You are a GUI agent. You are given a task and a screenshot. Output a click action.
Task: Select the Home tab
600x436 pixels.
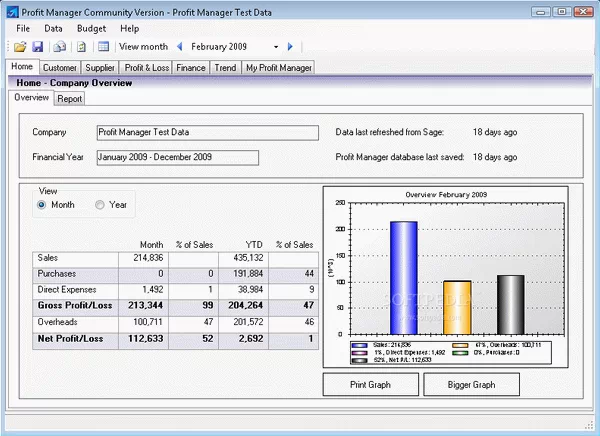click(22, 67)
